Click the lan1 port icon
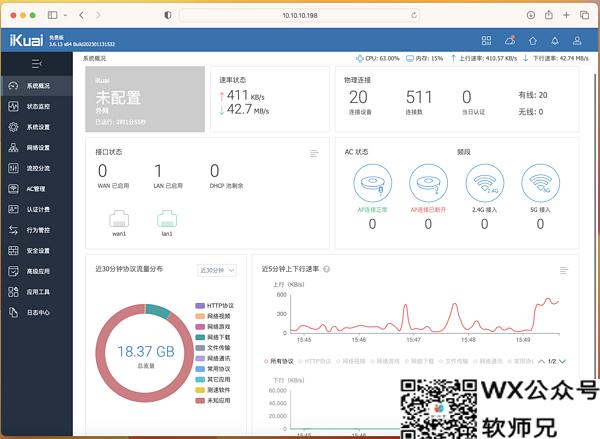This screenshot has width=600, height=439. point(166,219)
